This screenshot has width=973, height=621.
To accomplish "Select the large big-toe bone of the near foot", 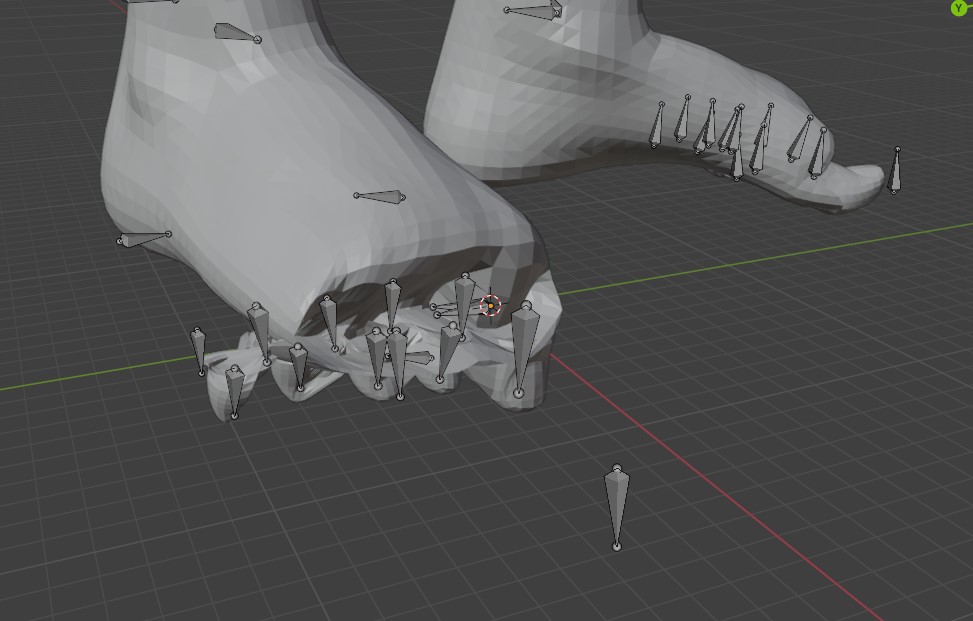I will click(523, 349).
